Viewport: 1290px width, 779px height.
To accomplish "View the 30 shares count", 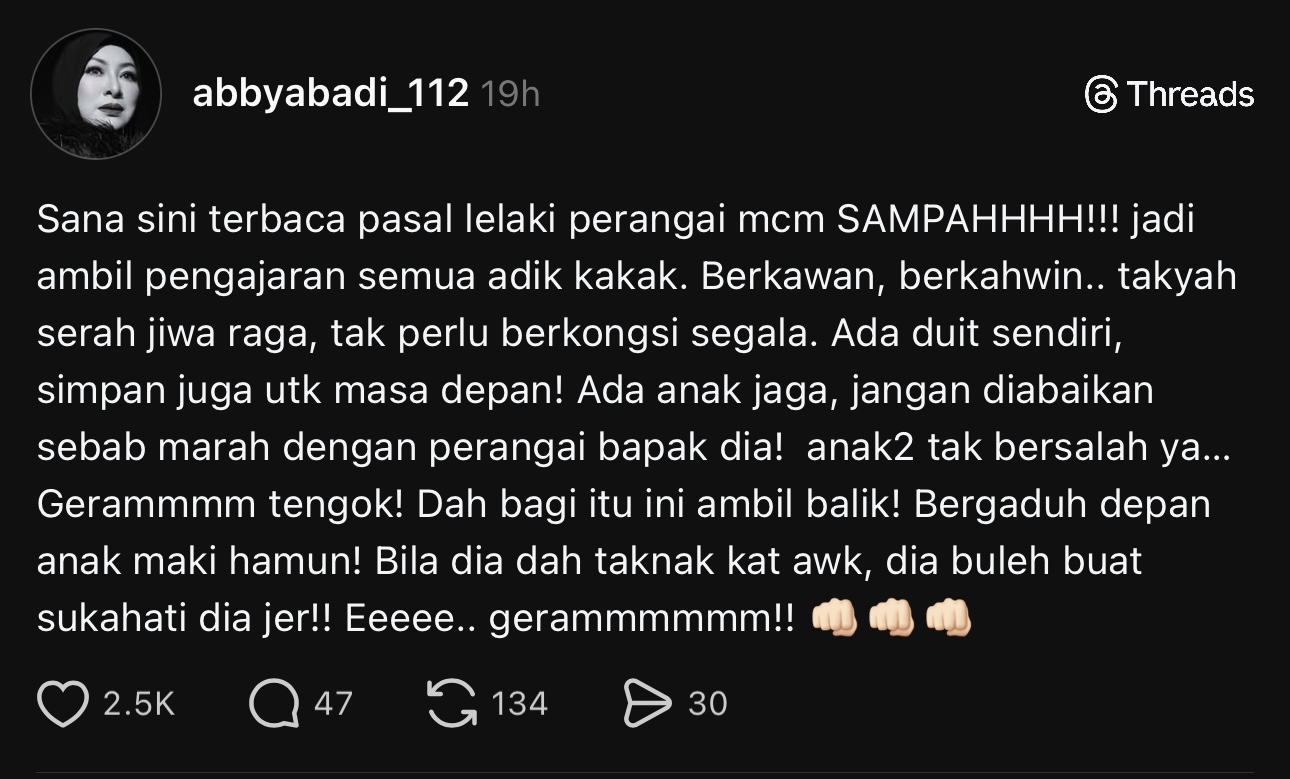I will pyautogui.click(x=708, y=704).
